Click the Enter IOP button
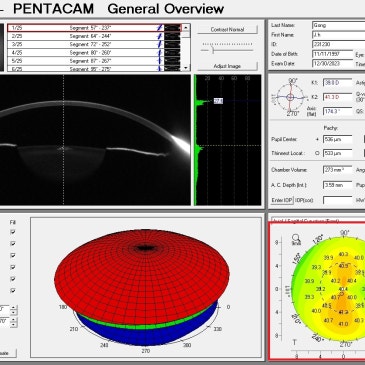Viewport: 365px width, 365px height. point(282,200)
